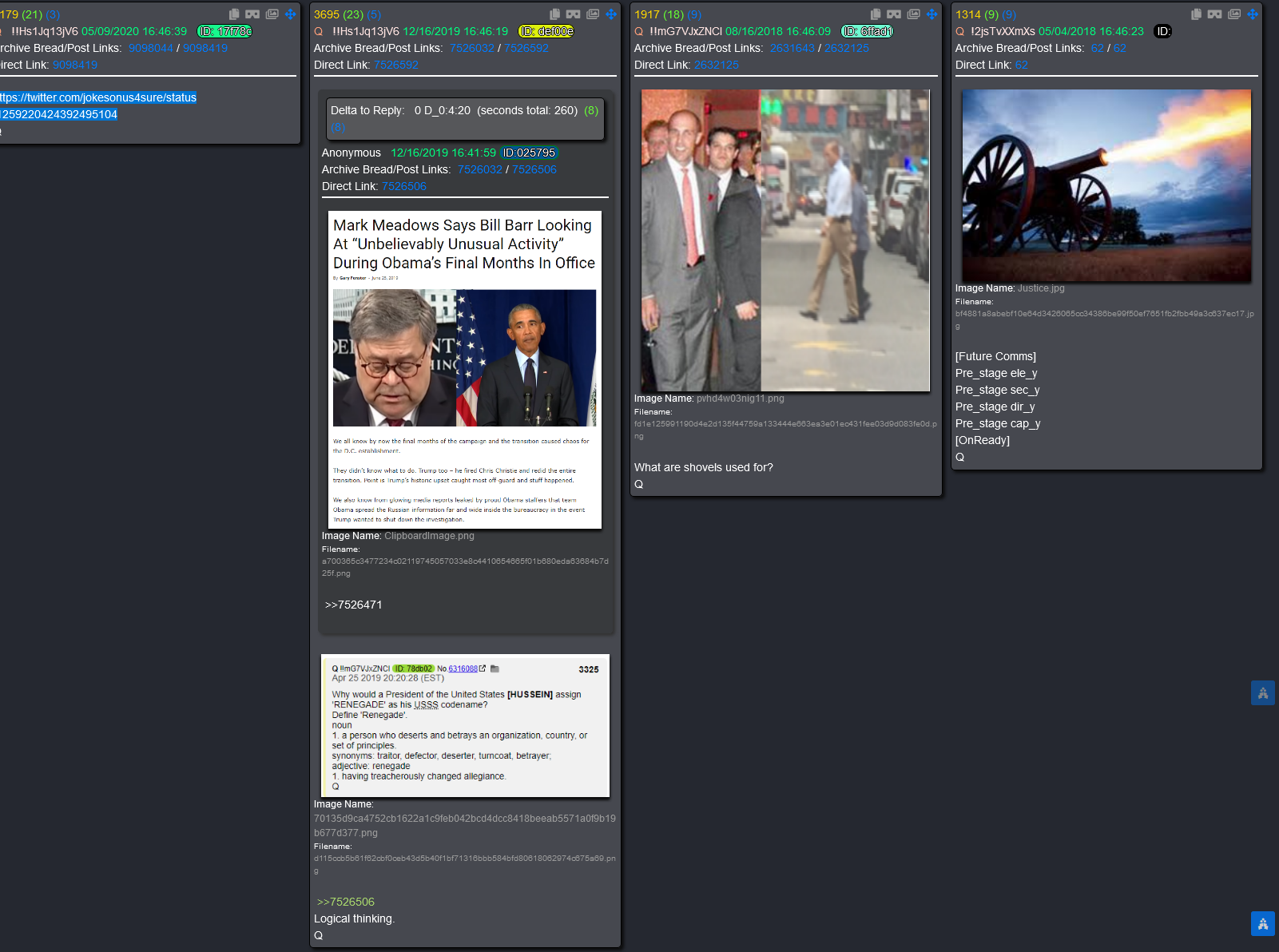This screenshot has height=952, width=1279.
Task: Open archive post link 7526506 in the reply
Action: [534, 169]
